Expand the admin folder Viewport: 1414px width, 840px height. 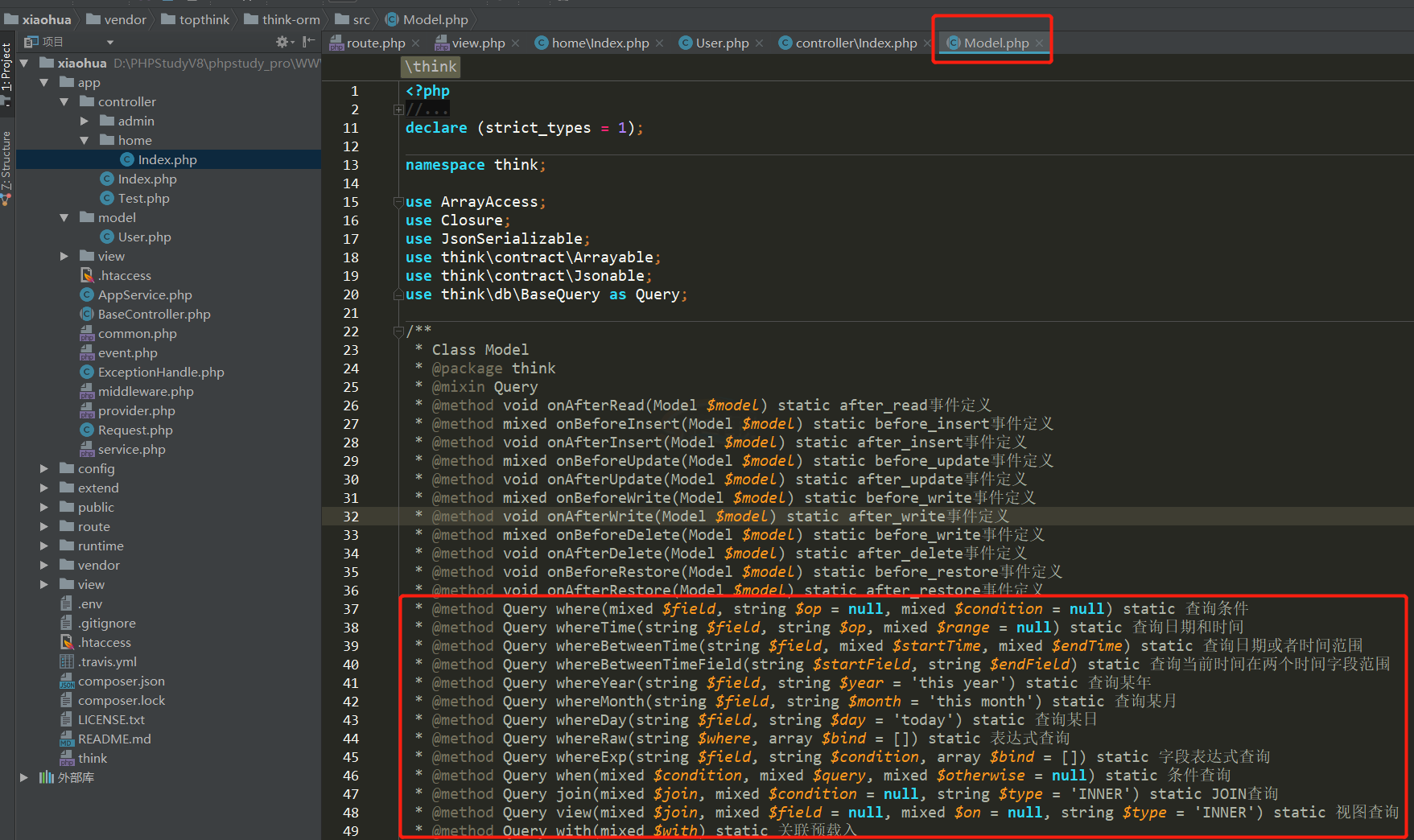[x=85, y=121]
